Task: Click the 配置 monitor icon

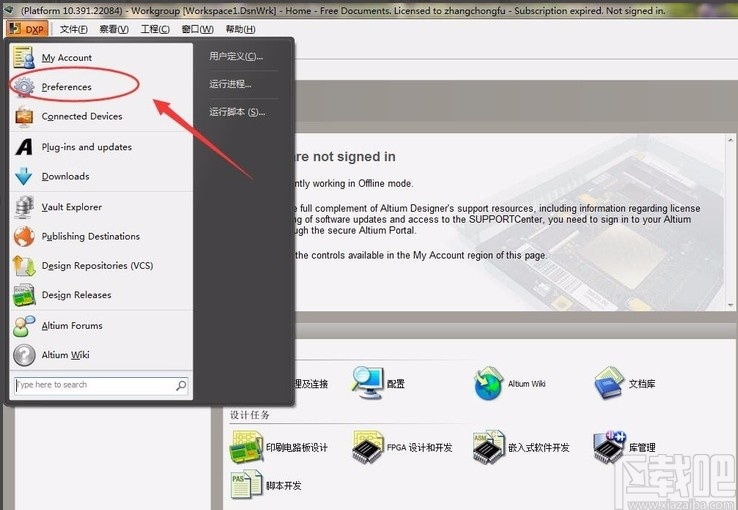Action: click(x=367, y=383)
